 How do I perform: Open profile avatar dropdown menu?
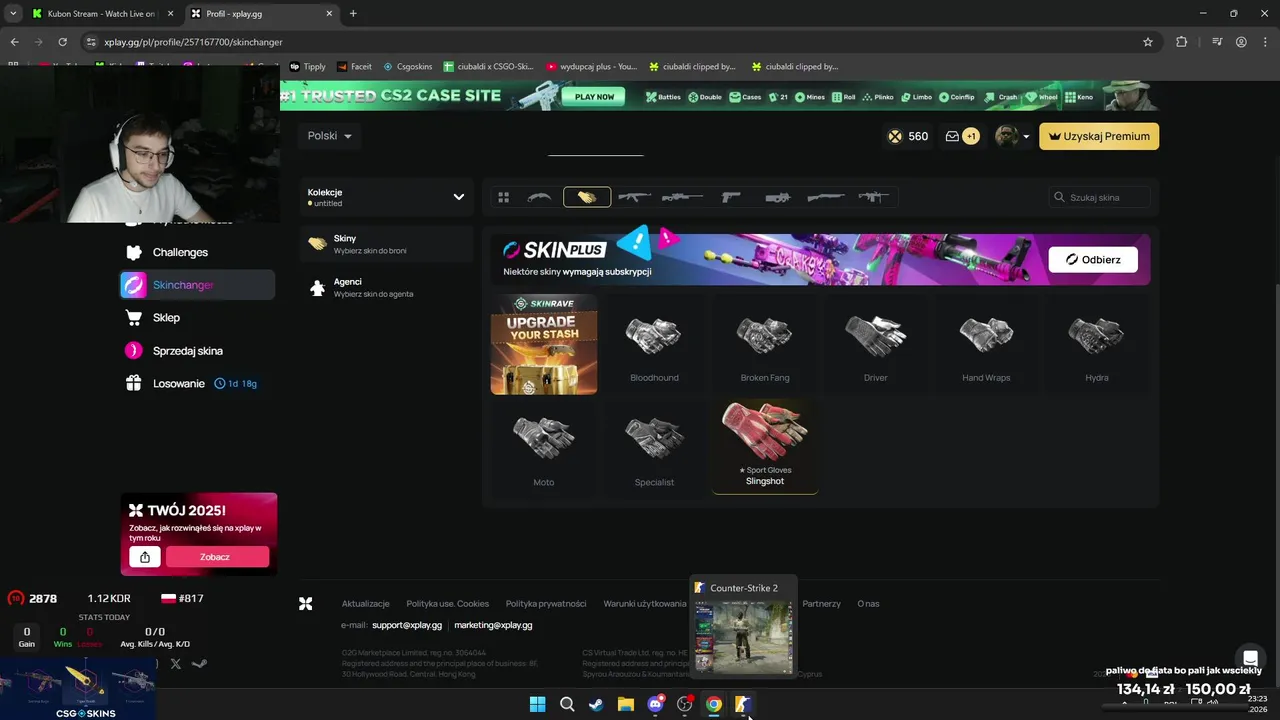[1013, 136]
